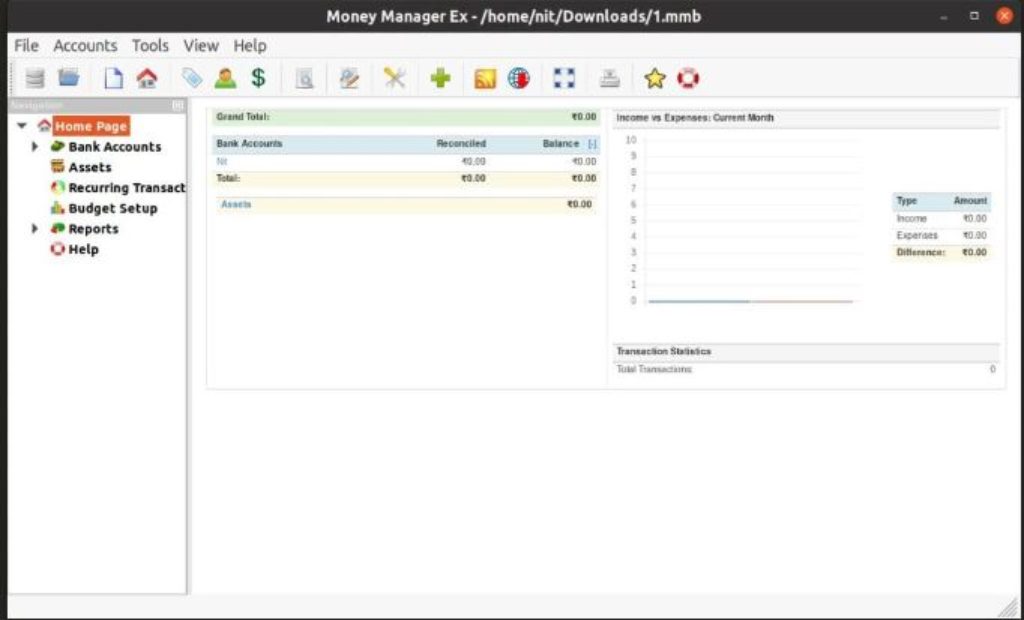Collapse the Bank Accounts table with [-]

coord(592,144)
